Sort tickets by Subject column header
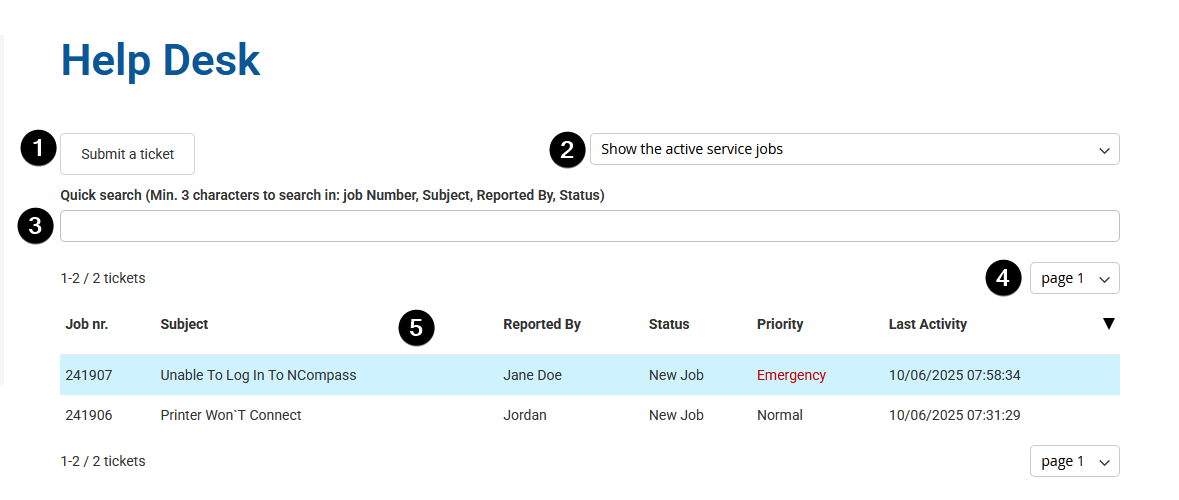 coord(184,324)
